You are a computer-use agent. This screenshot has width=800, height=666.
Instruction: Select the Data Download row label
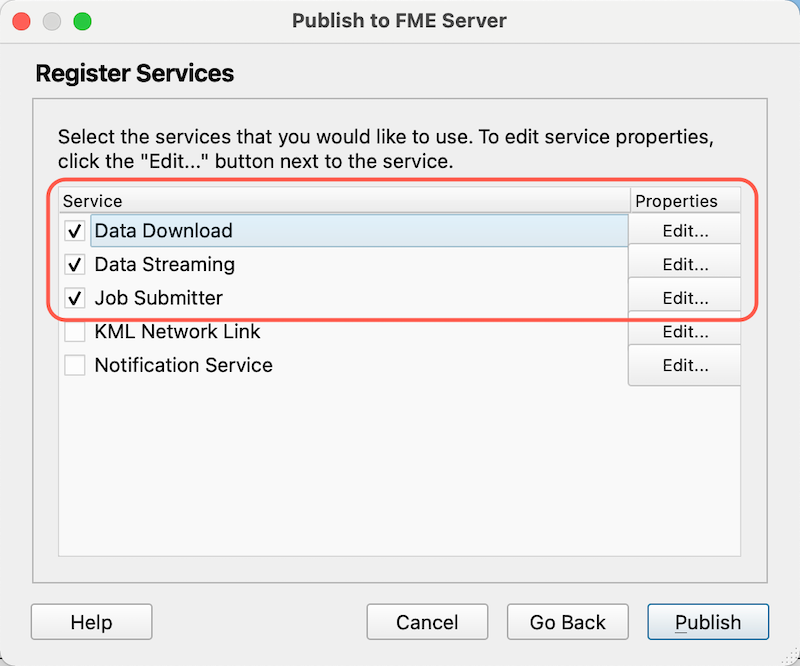[x=164, y=231]
